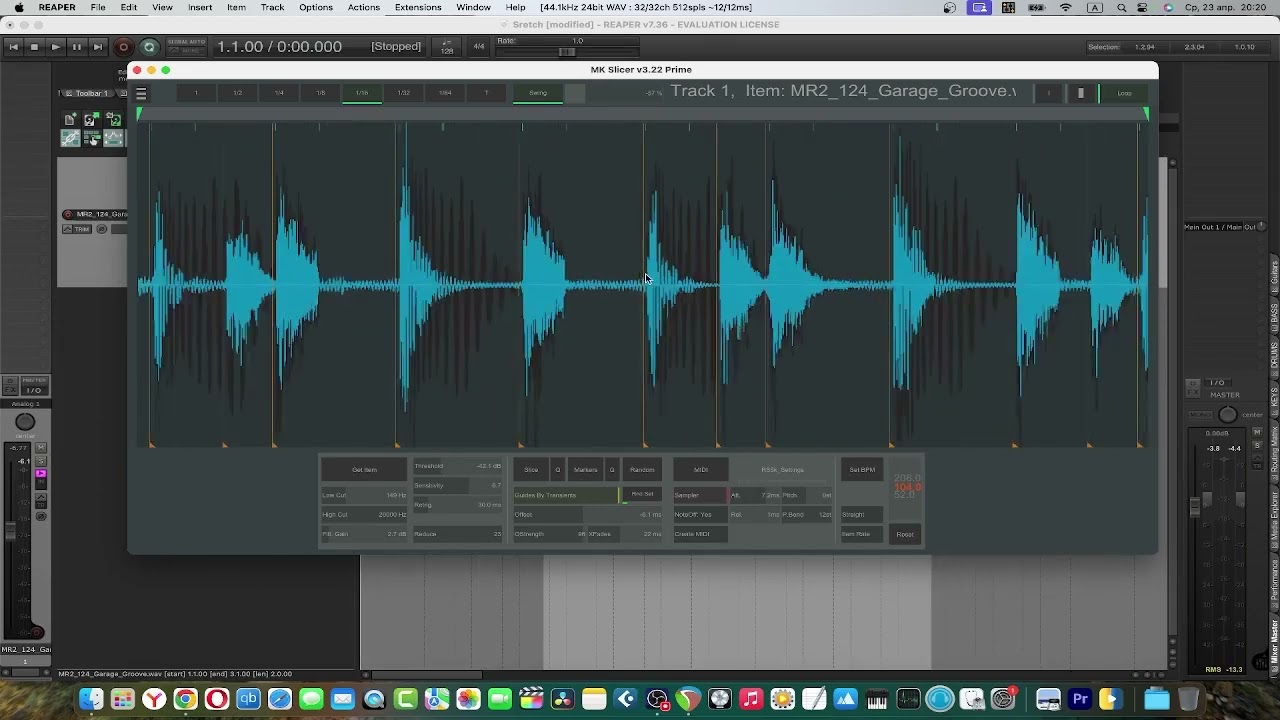Screen dimensions: 1280x720
Task: Click the save project toolbar icon
Action: coord(113,120)
